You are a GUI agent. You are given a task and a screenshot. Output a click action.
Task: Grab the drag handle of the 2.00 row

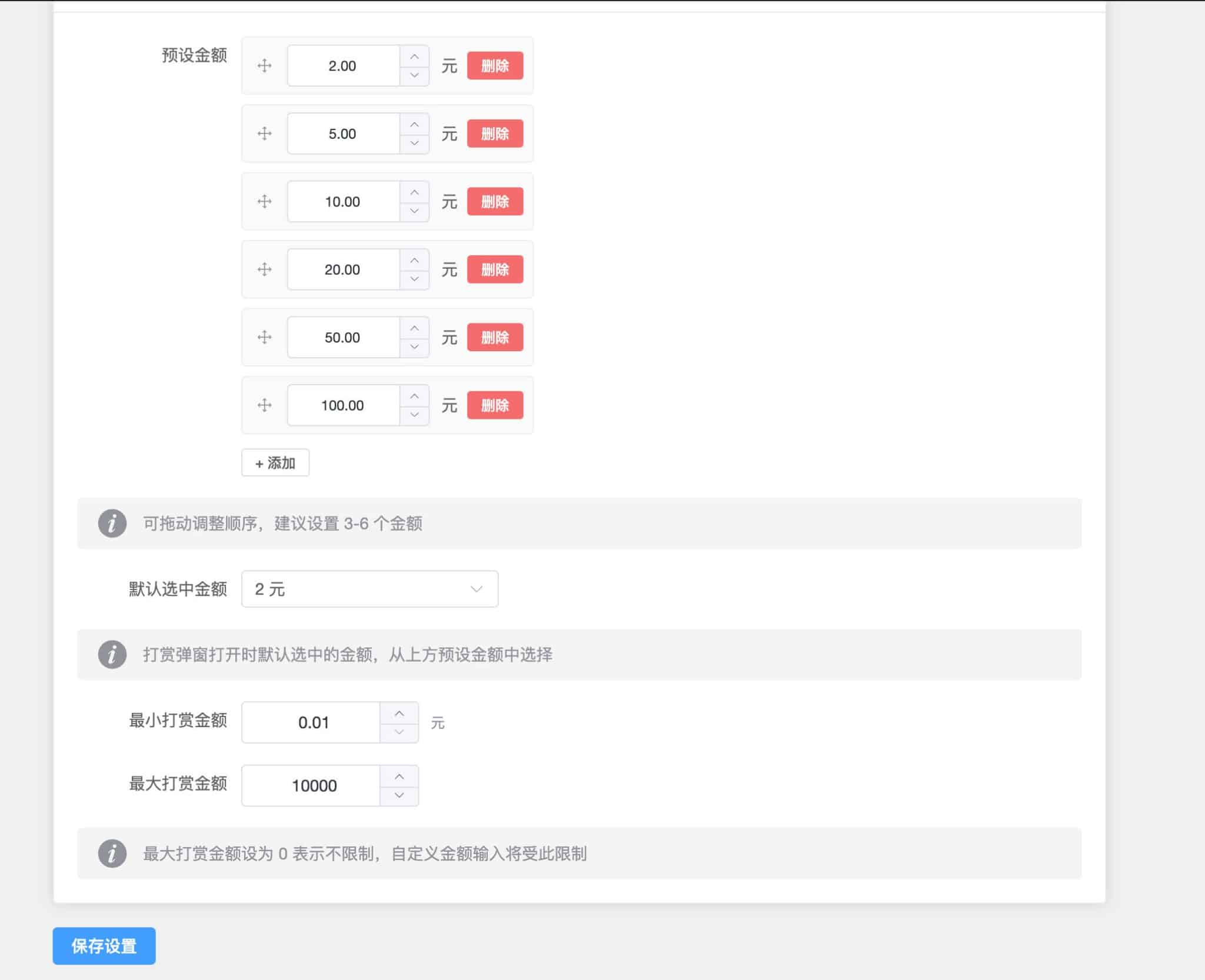tap(264, 65)
